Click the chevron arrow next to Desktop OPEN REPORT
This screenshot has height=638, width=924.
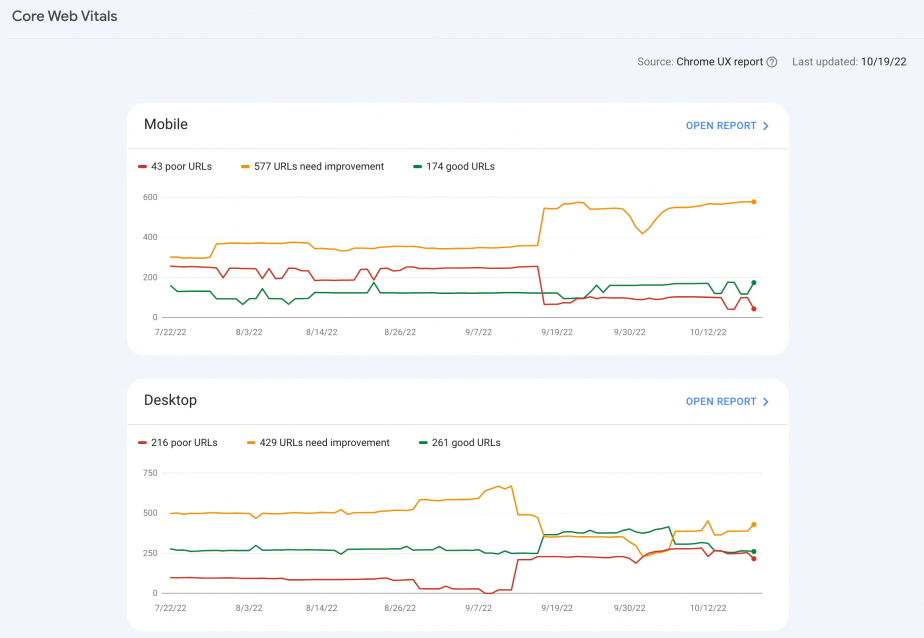[x=765, y=401]
